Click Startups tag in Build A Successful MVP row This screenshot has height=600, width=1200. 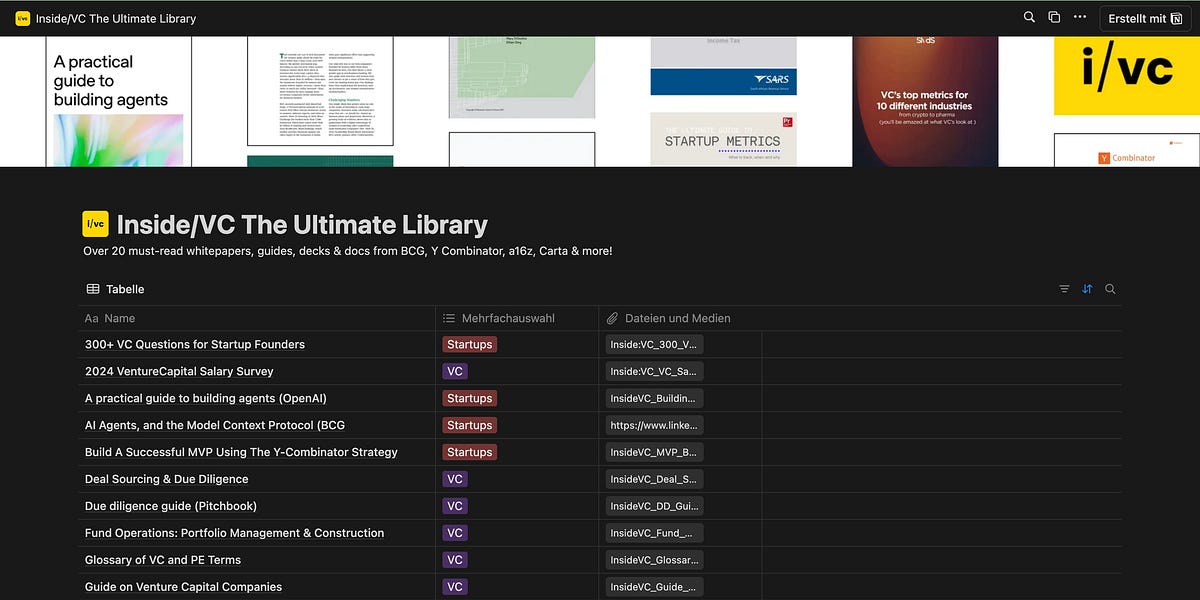click(x=470, y=452)
